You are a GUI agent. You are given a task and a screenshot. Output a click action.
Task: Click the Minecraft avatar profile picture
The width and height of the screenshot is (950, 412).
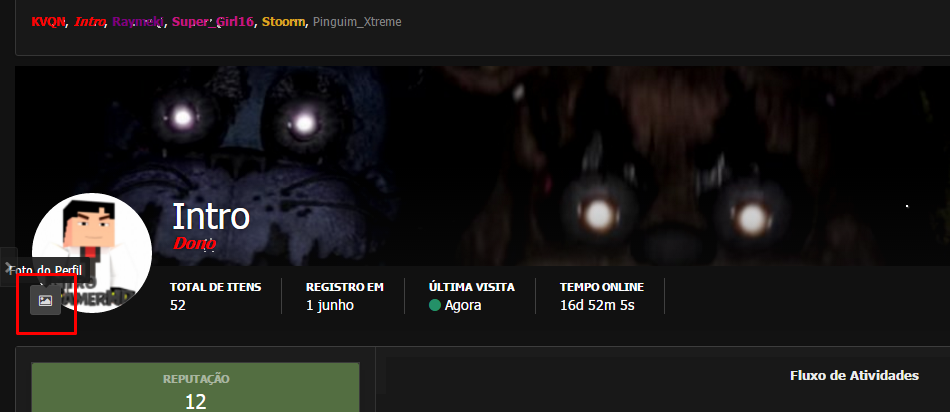(x=91, y=253)
